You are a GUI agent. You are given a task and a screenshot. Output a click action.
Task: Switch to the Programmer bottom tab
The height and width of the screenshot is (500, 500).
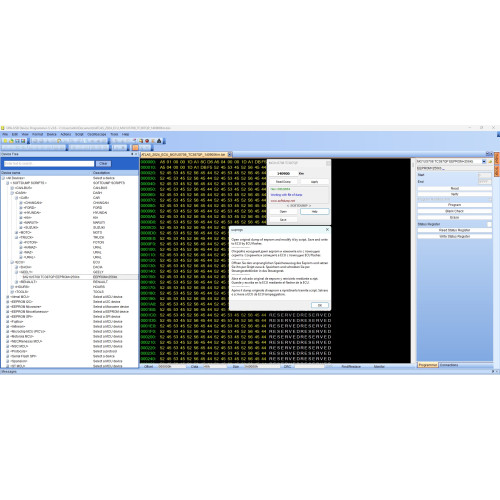[428, 365]
